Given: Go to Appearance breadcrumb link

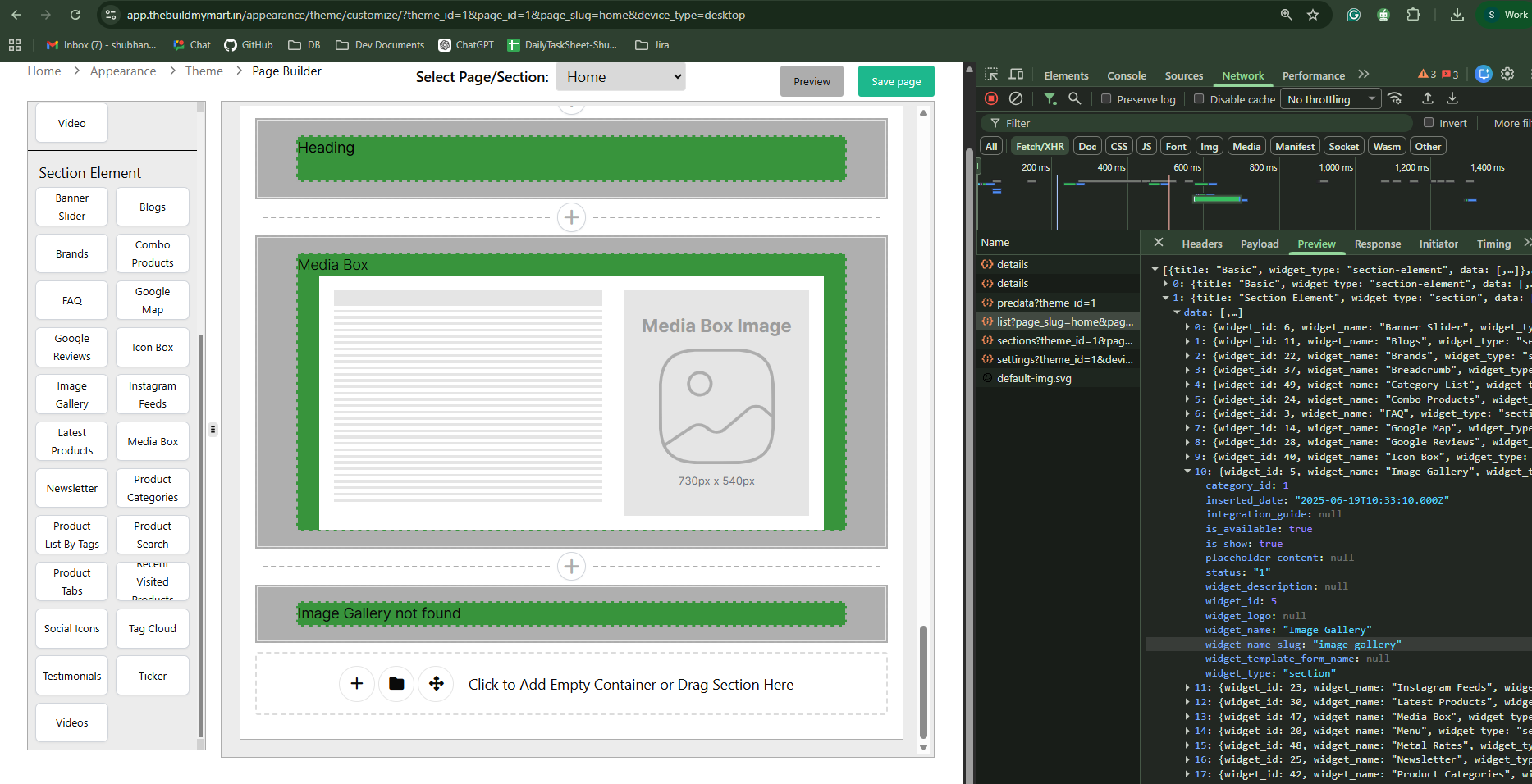Looking at the screenshot, I should 123,71.
